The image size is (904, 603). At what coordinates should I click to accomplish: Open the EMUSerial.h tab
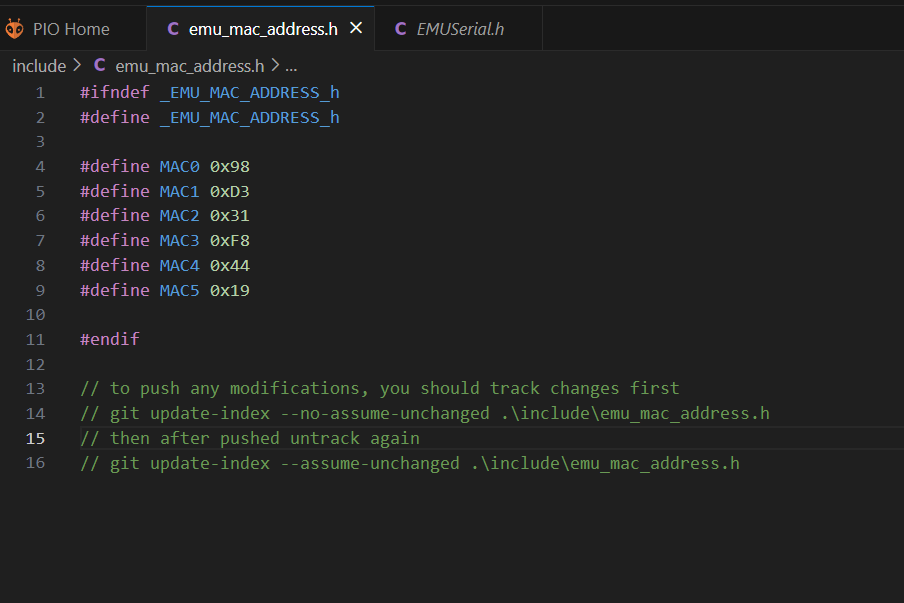pos(460,29)
